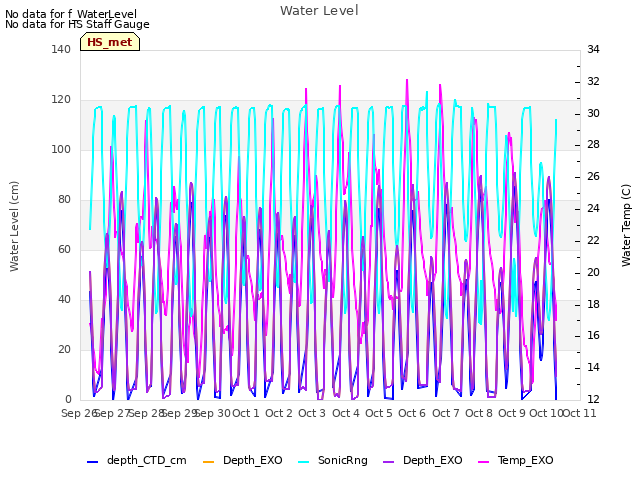
Task: Click the Oct 11 x-axis tick label
Action: pyautogui.click(x=579, y=413)
